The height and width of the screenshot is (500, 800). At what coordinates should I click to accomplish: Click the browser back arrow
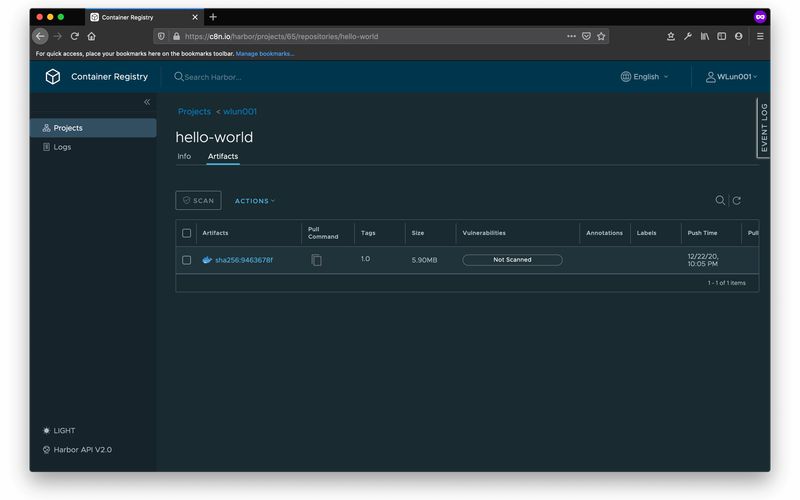coord(40,36)
